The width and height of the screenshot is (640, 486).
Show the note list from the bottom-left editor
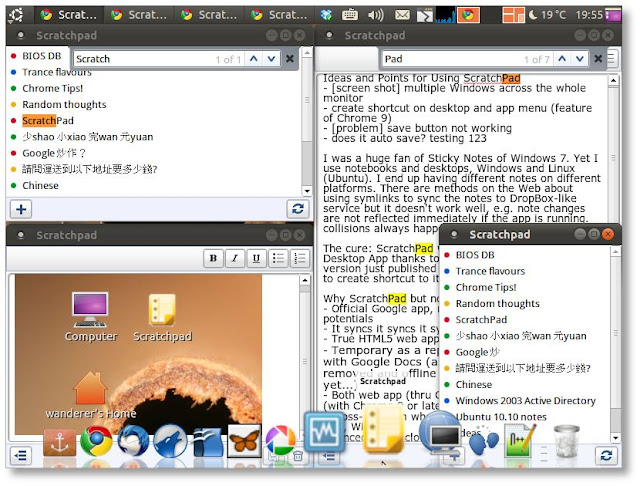tap(20, 455)
